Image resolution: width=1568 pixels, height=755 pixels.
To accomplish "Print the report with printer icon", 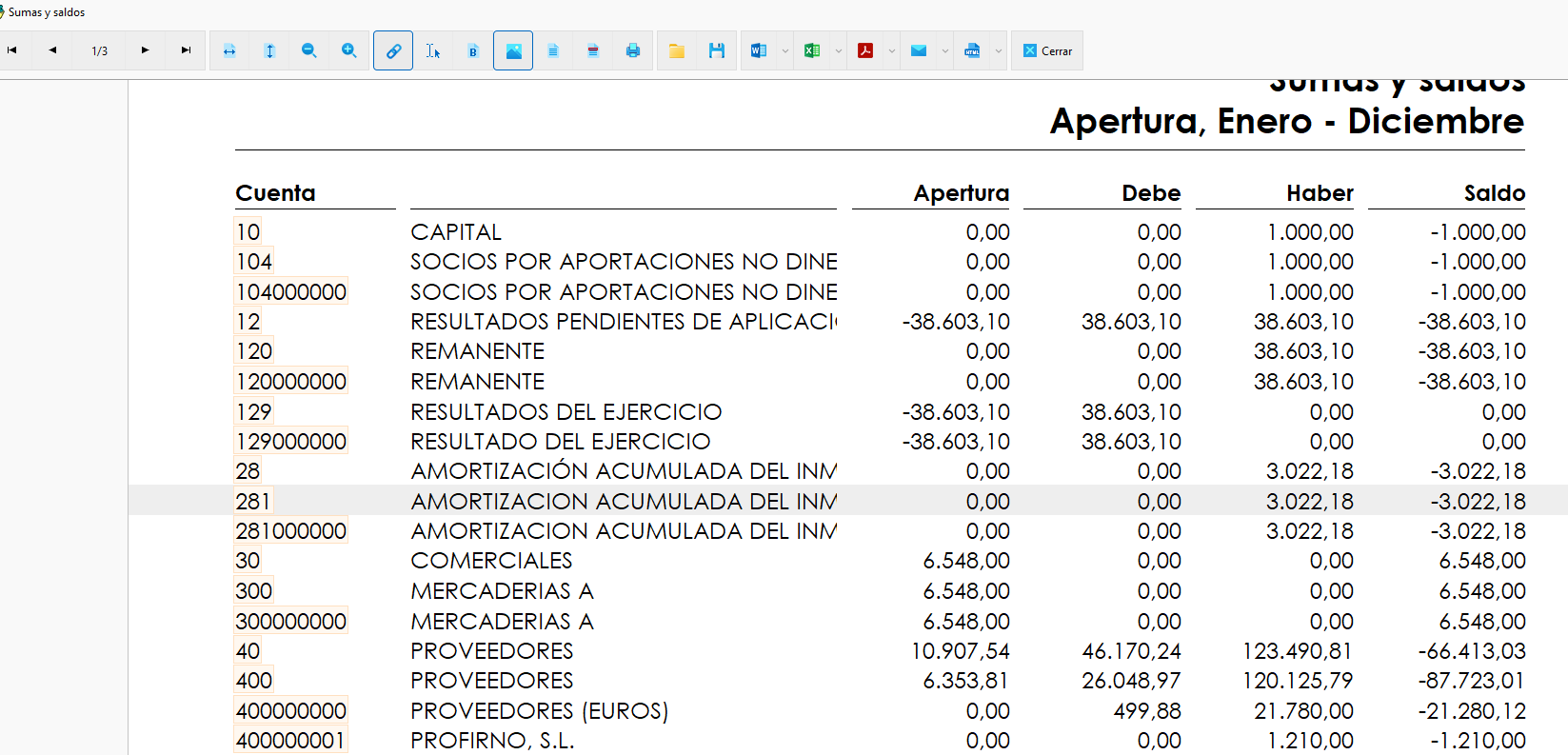I will click(633, 50).
